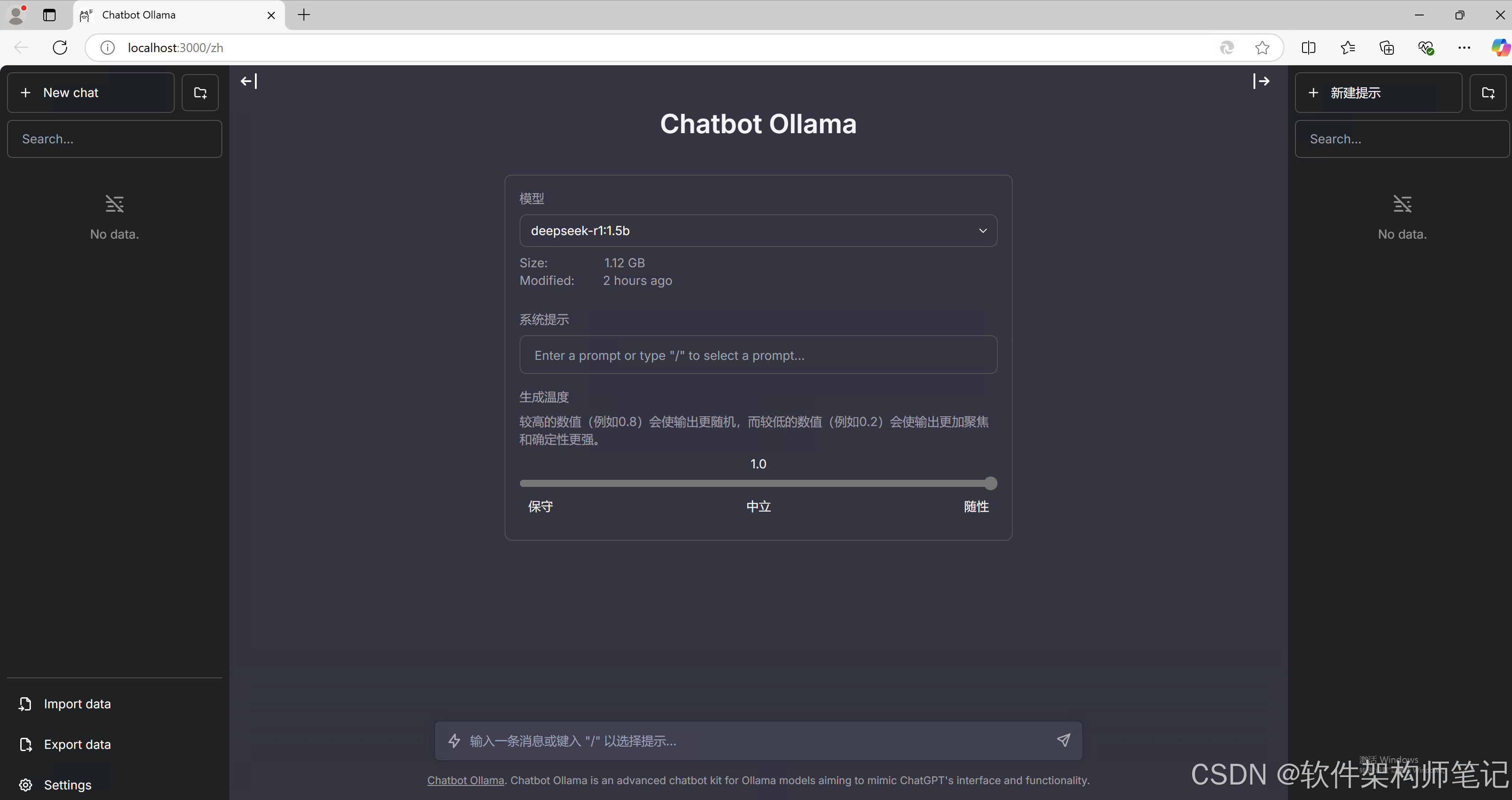Click Export data in sidebar
This screenshot has width=1512, height=800.
77,744
